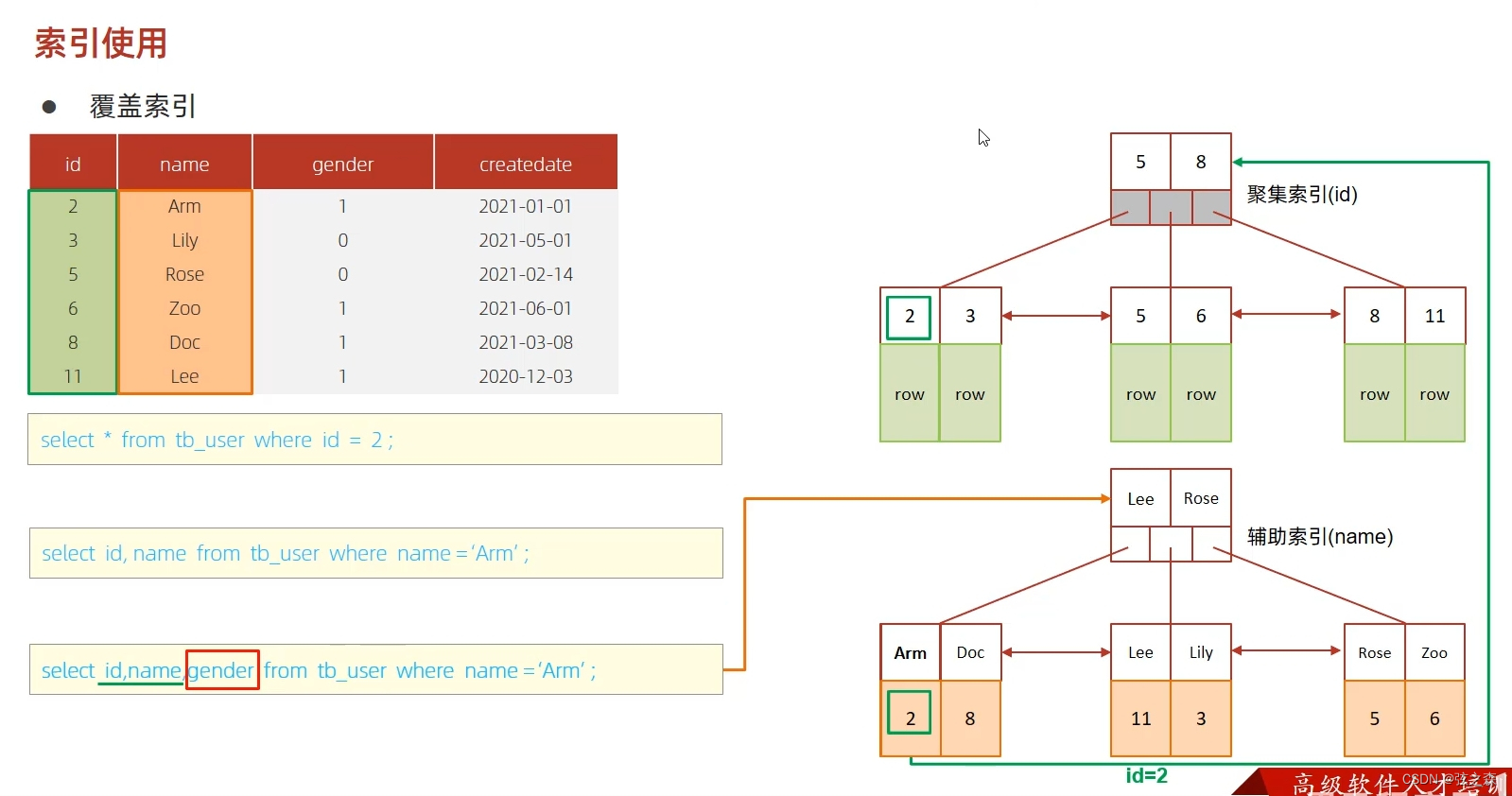Select the id column header in the table

pos(73,164)
